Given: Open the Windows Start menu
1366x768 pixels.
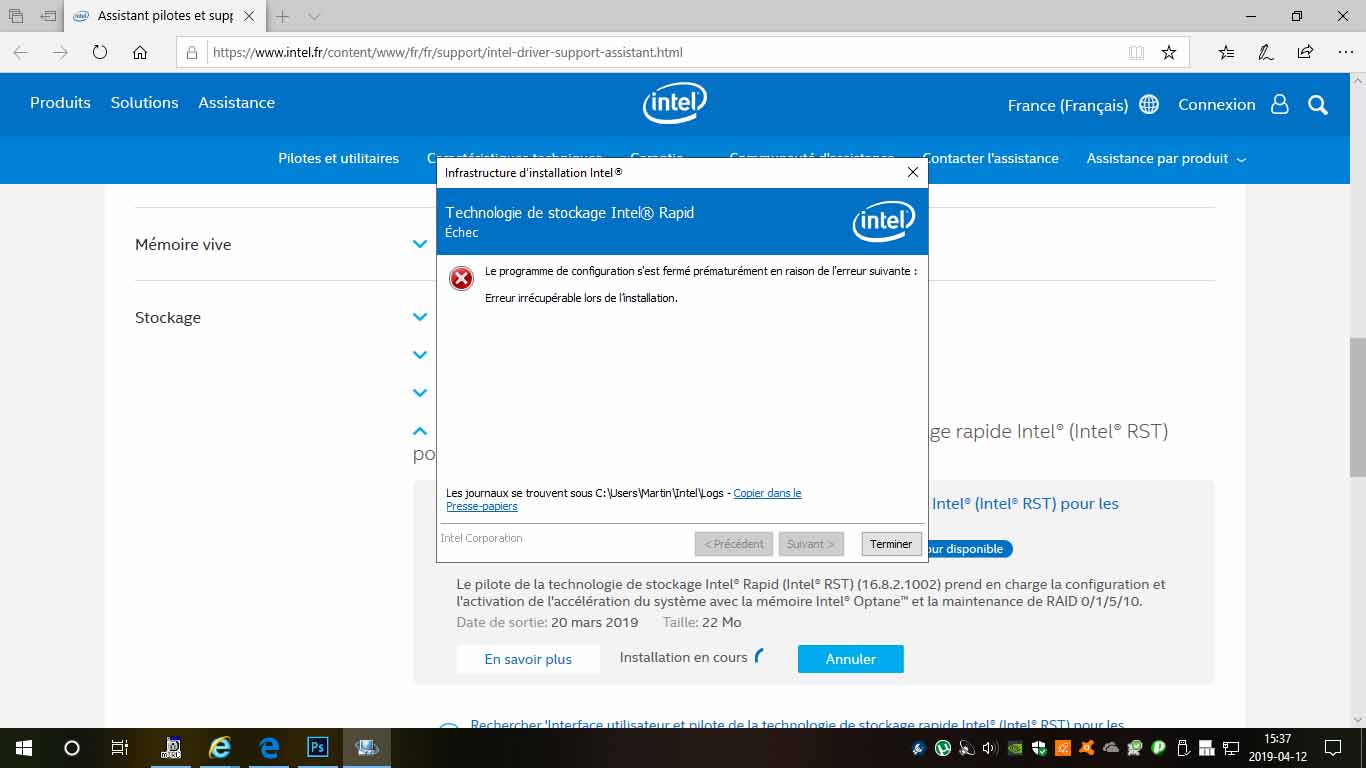Looking at the screenshot, I should click(24, 747).
